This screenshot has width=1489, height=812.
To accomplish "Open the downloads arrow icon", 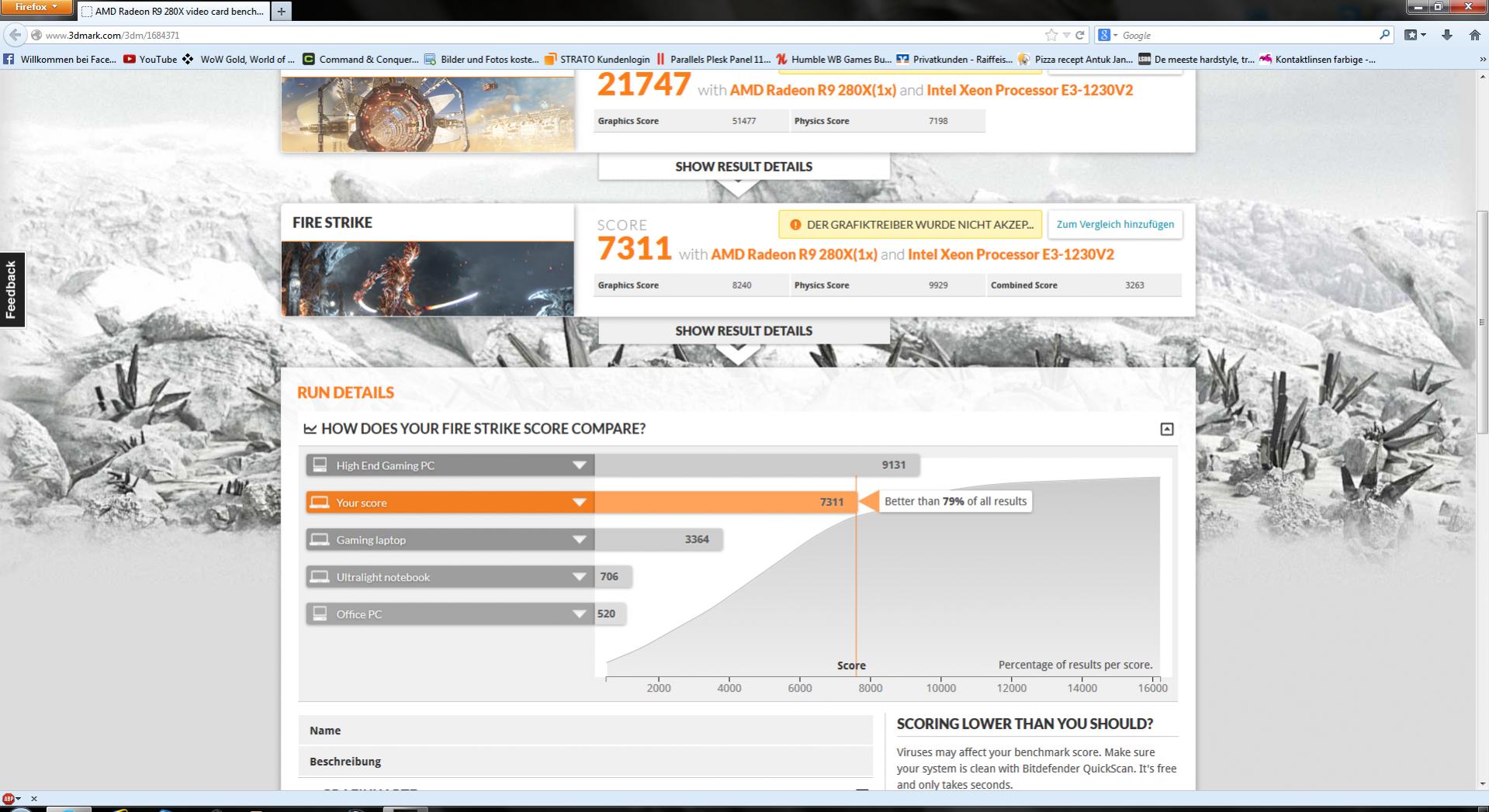I will click(1447, 35).
